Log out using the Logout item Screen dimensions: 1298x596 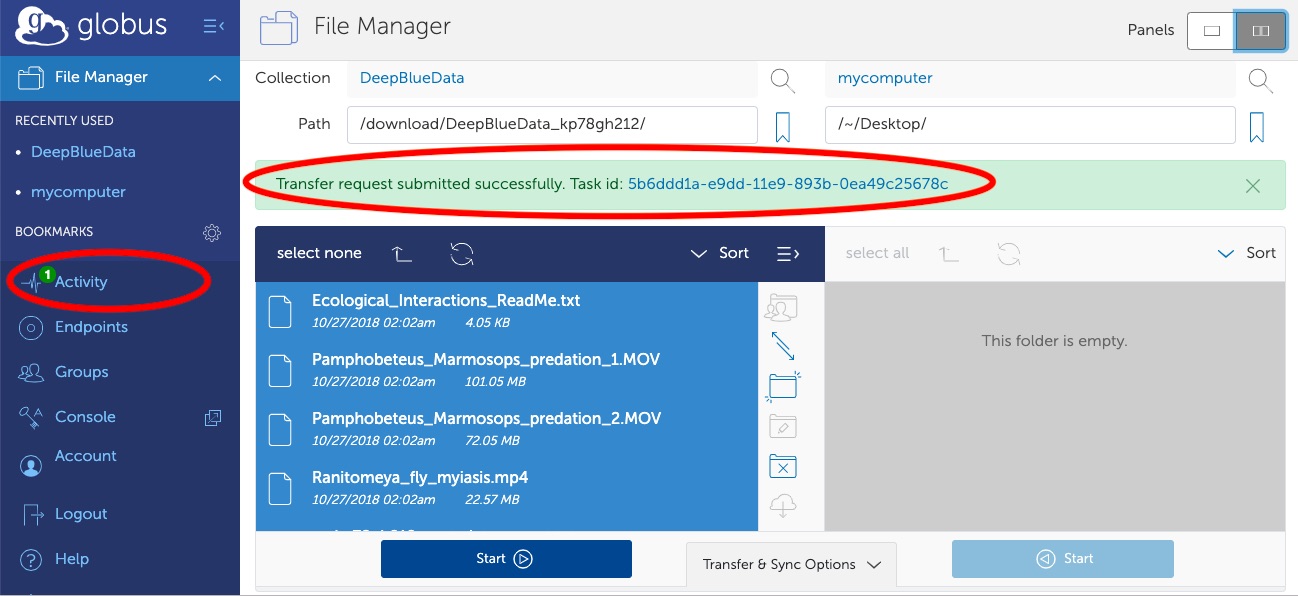[81, 514]
